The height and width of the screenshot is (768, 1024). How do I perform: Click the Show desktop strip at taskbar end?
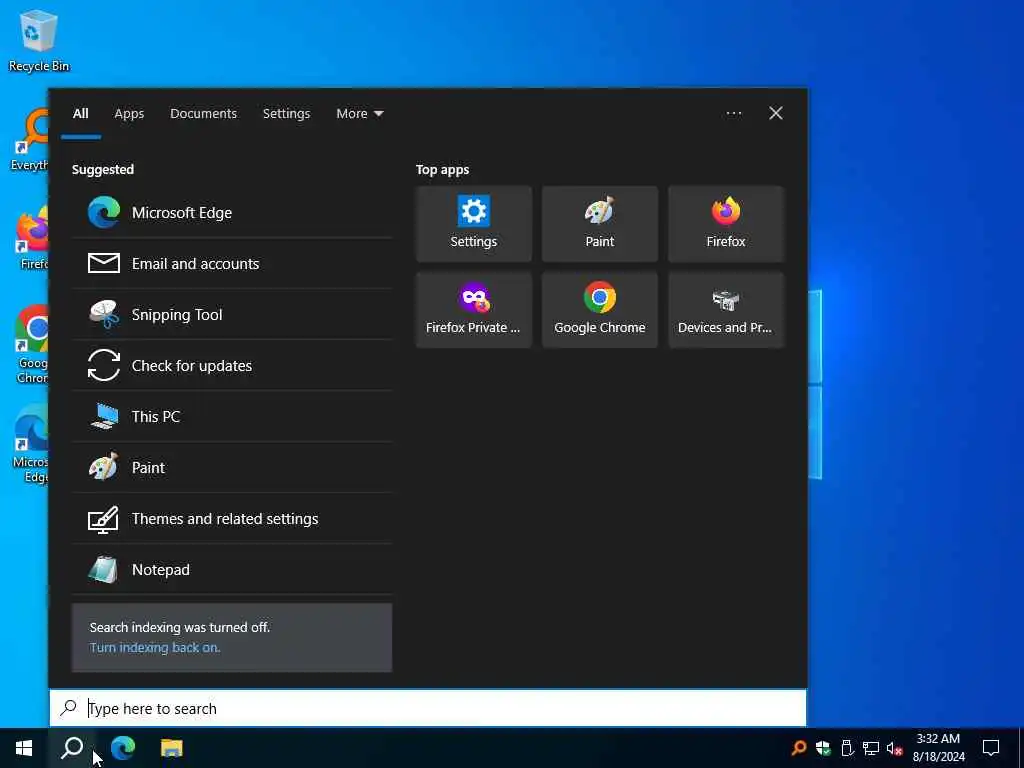pyautogui.click(x=1021, y=748)
